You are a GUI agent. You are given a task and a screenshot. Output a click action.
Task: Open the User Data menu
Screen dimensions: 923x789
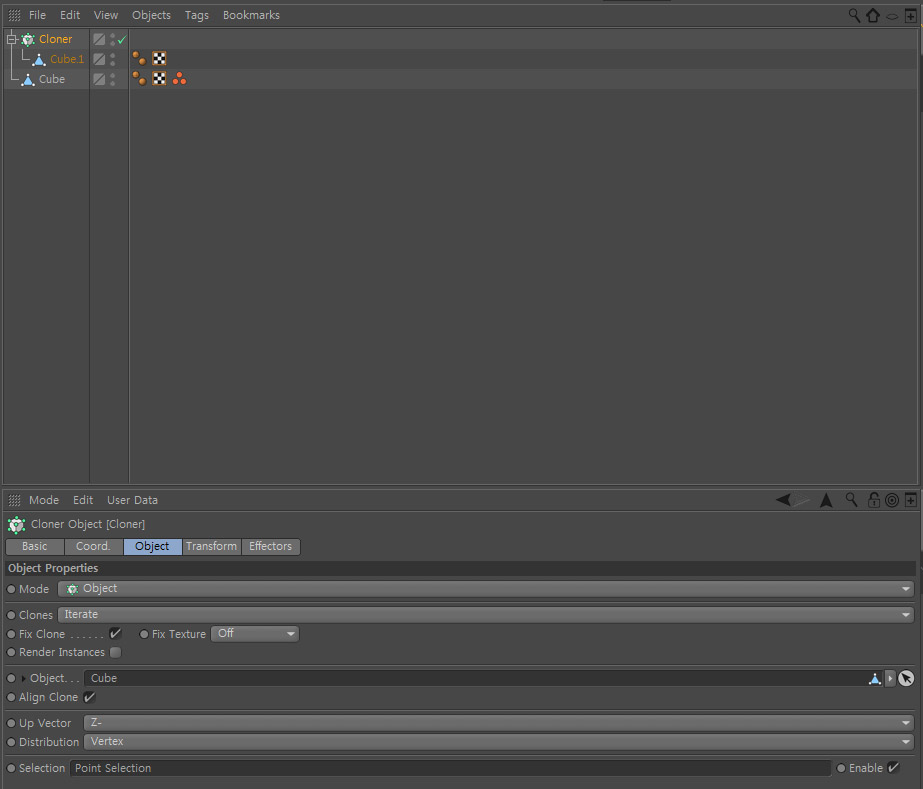tap(132, 500)
